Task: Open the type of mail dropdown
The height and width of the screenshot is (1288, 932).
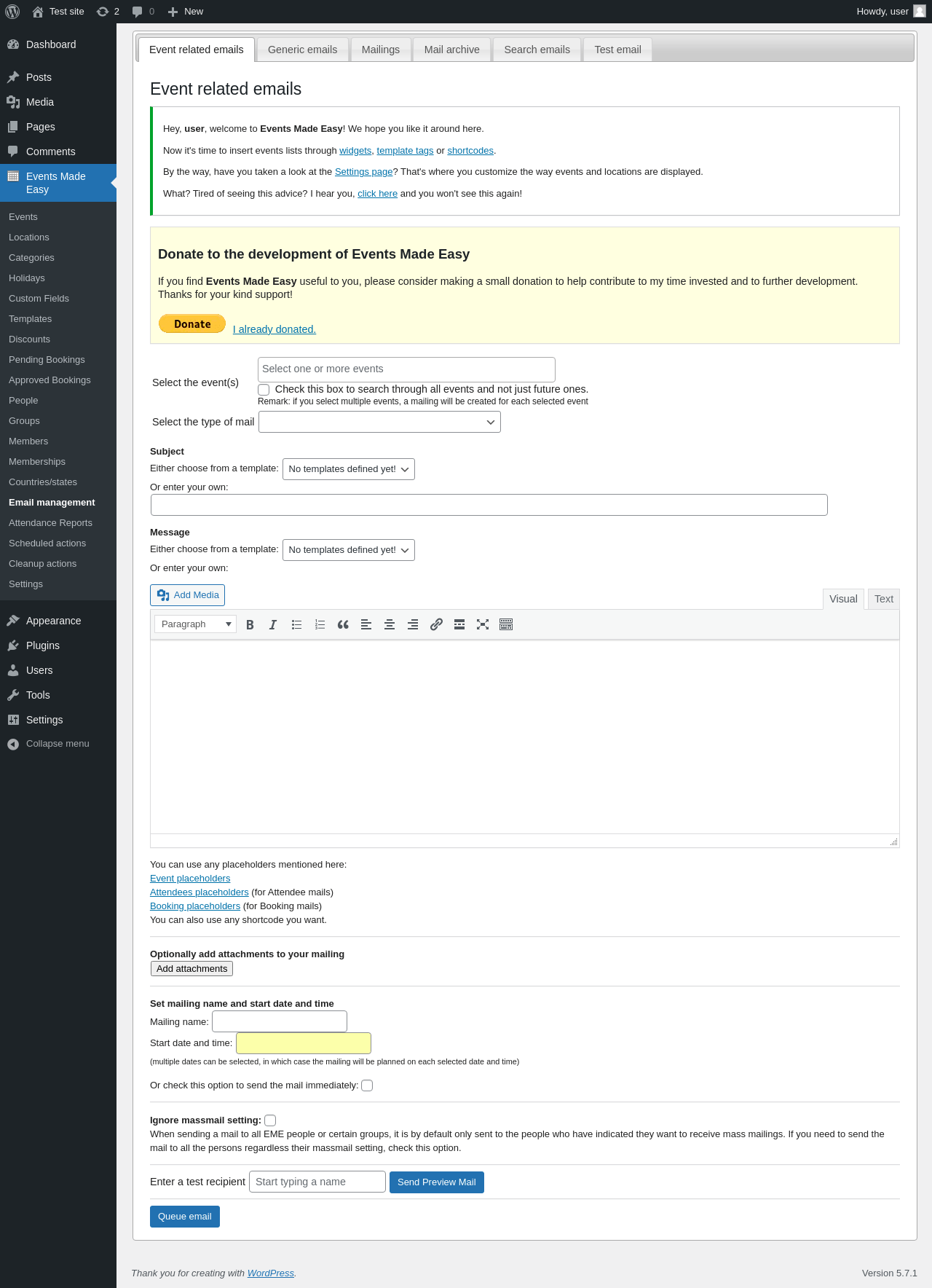Action: [x=379, y=422]
